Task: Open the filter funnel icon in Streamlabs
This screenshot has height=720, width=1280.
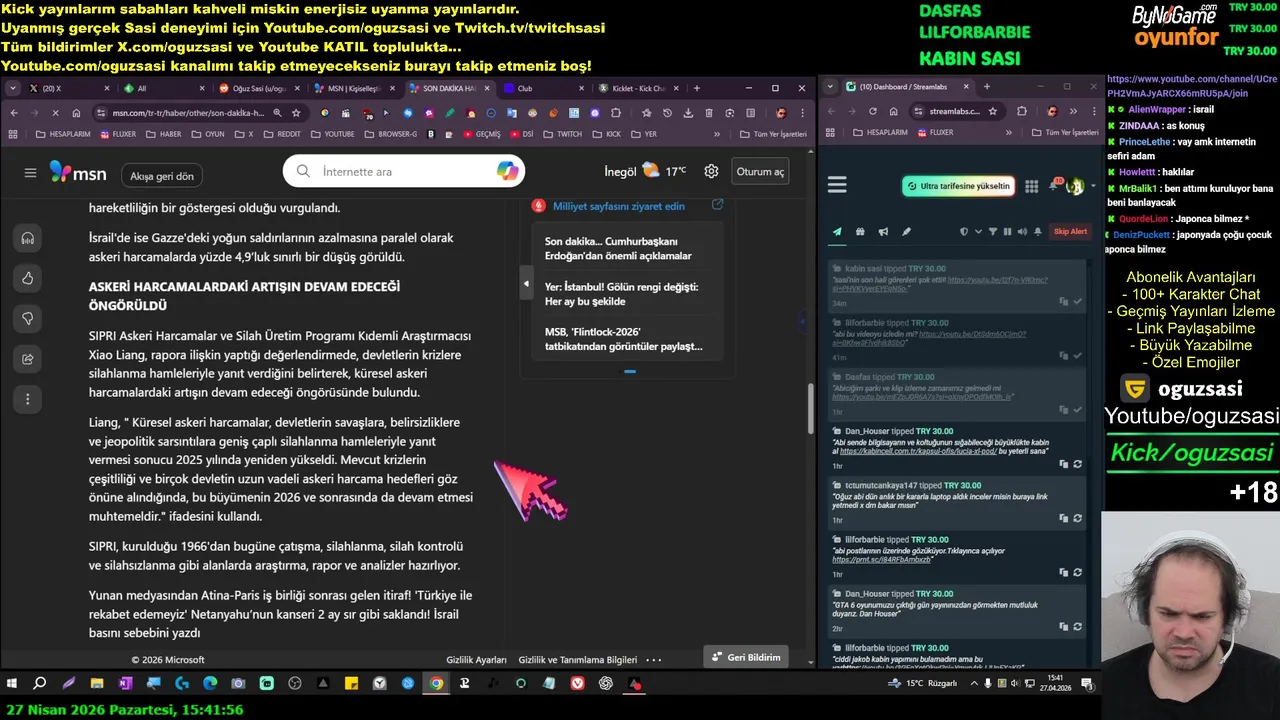Action: [993, 232]
